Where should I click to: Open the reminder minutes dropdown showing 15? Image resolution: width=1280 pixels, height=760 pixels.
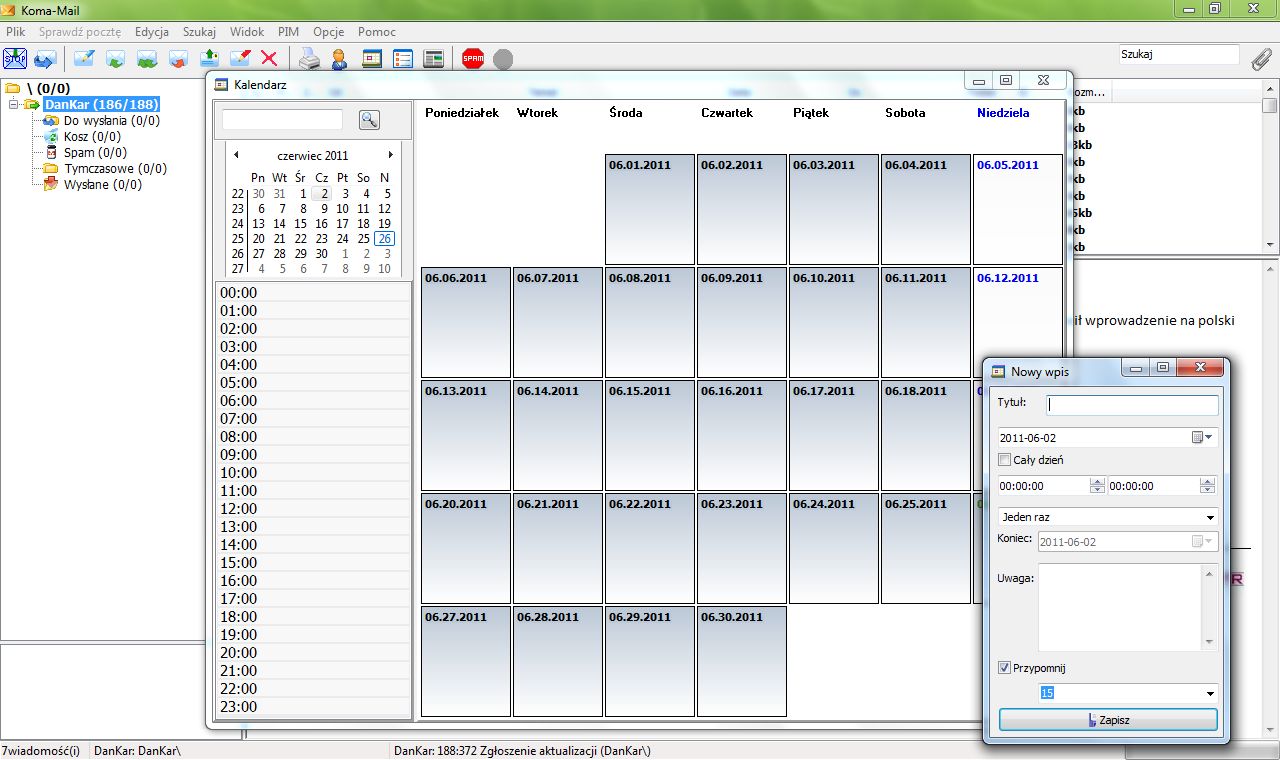pos(1210,693)
